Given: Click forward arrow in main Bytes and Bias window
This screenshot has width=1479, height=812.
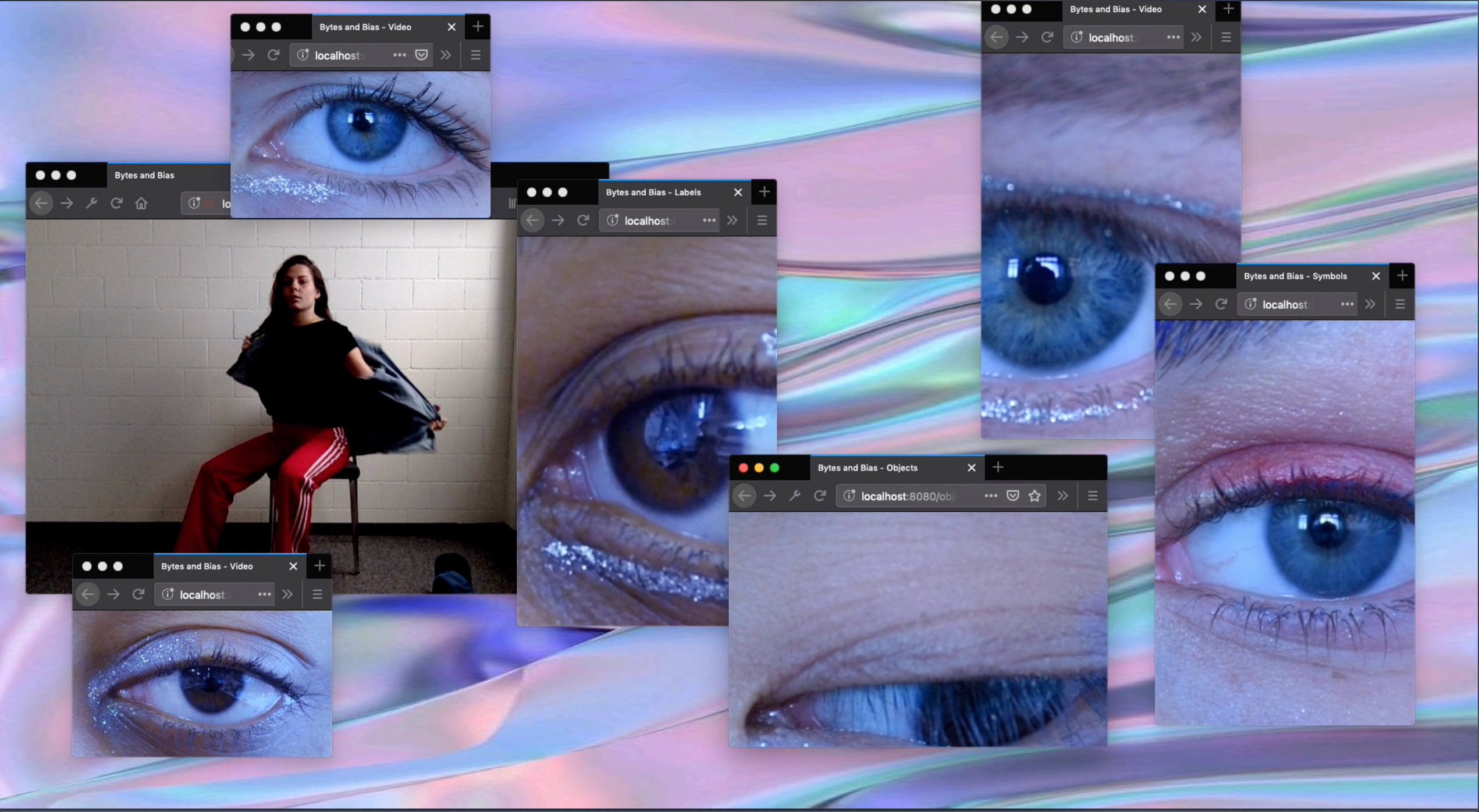Looking at the screenshot, I should pos(67,203).
